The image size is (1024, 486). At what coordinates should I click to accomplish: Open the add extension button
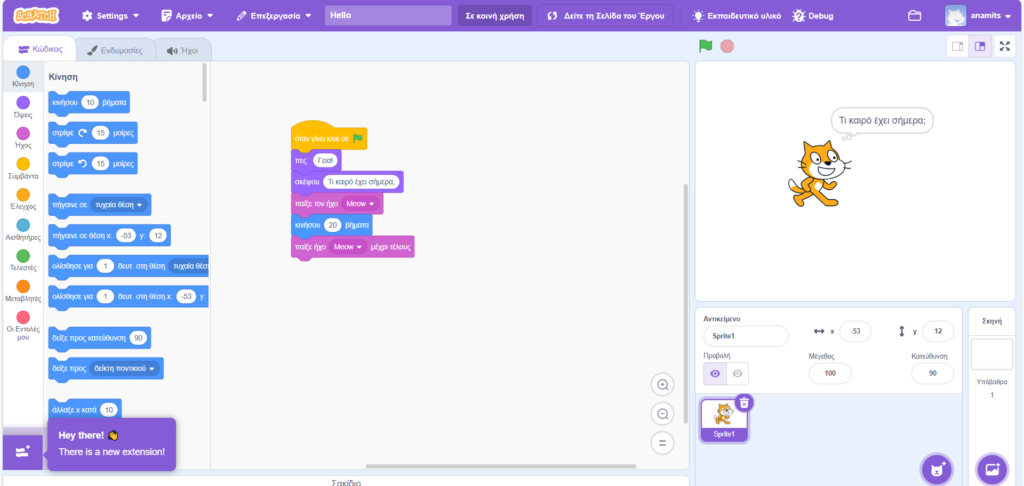click(x=22, y=451)
